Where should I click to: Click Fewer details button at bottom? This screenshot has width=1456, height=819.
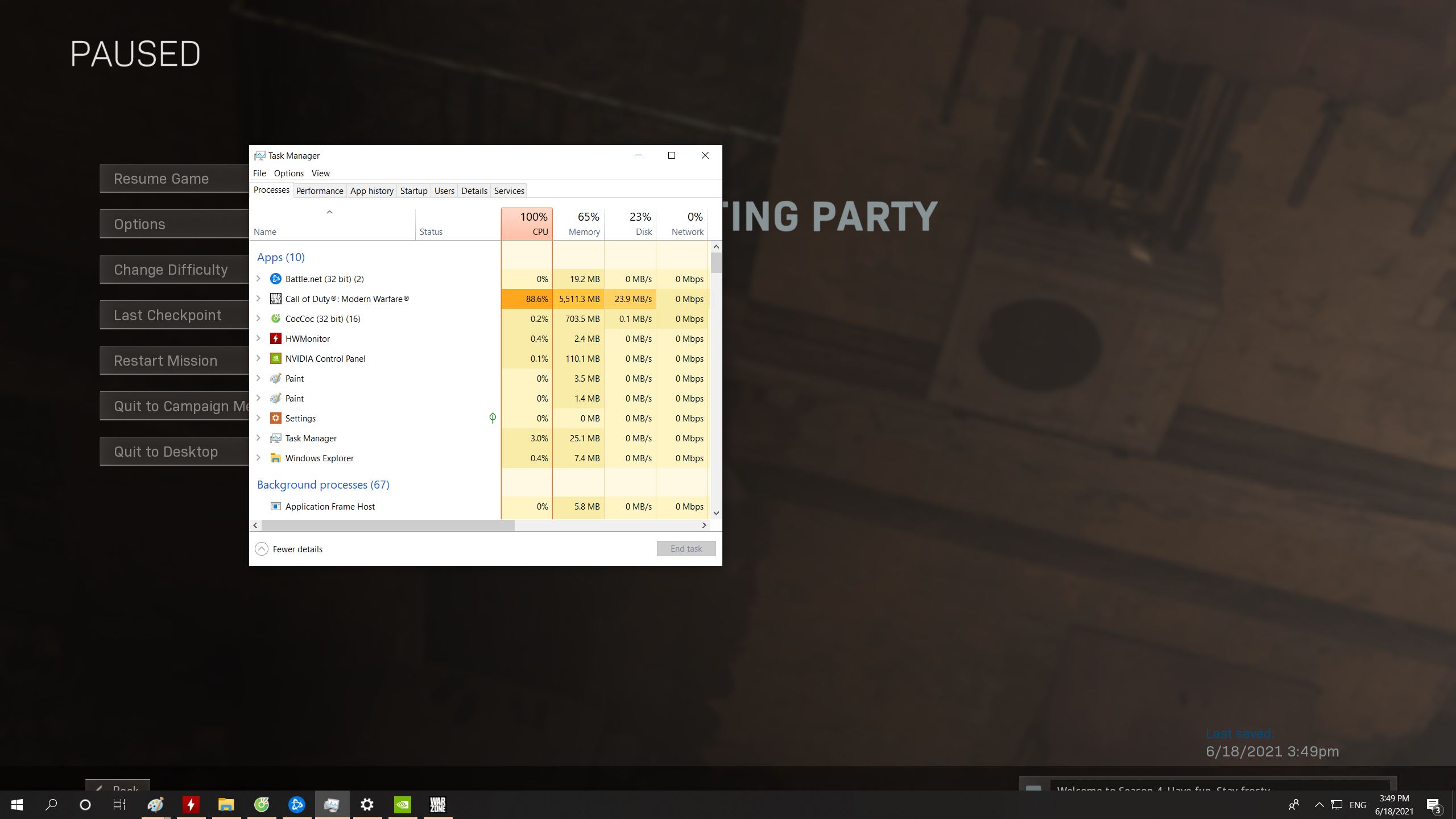[289, 548]
